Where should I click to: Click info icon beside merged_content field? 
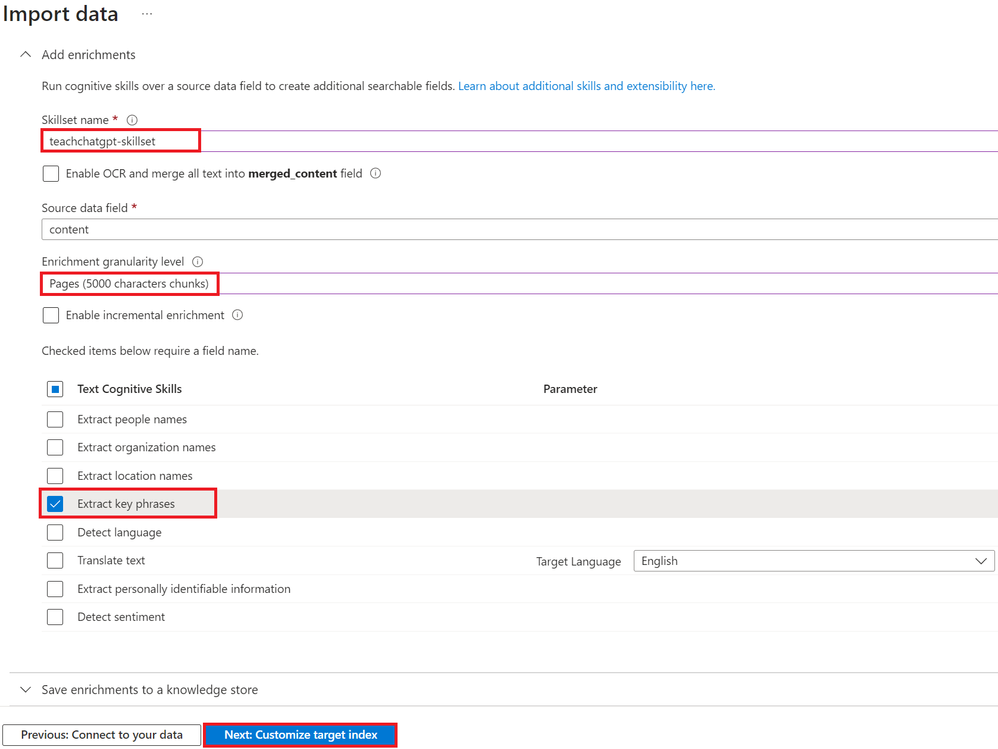(x=376, y=173)
